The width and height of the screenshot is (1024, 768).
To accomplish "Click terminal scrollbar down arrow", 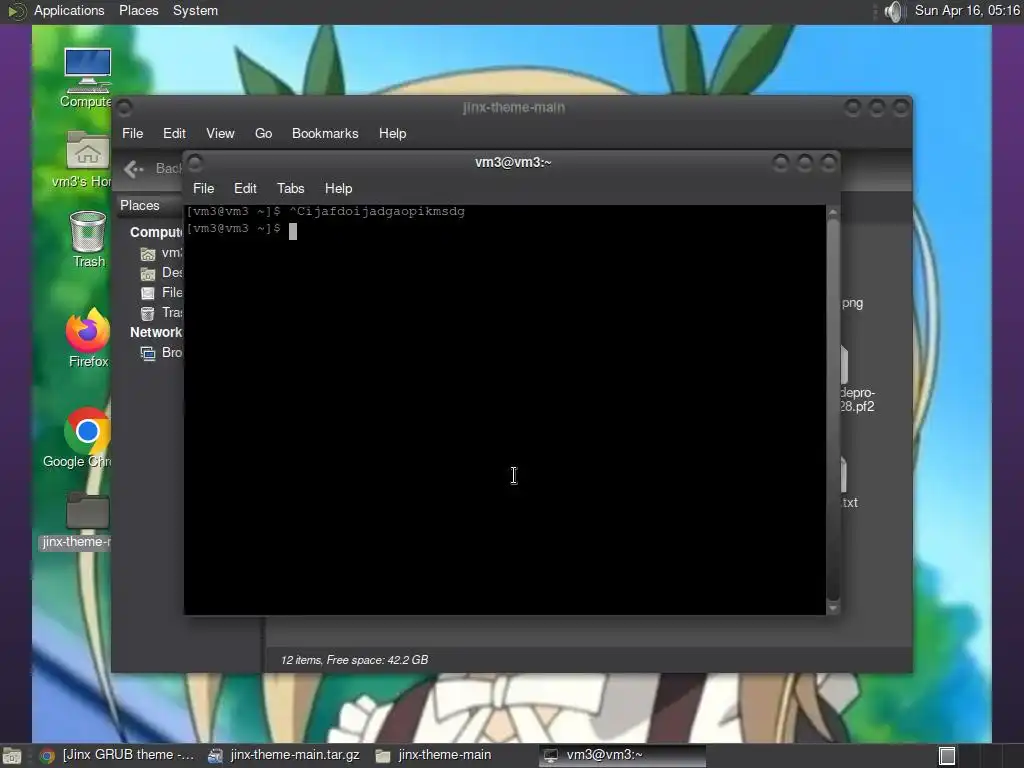I will (x=833, y=608).
